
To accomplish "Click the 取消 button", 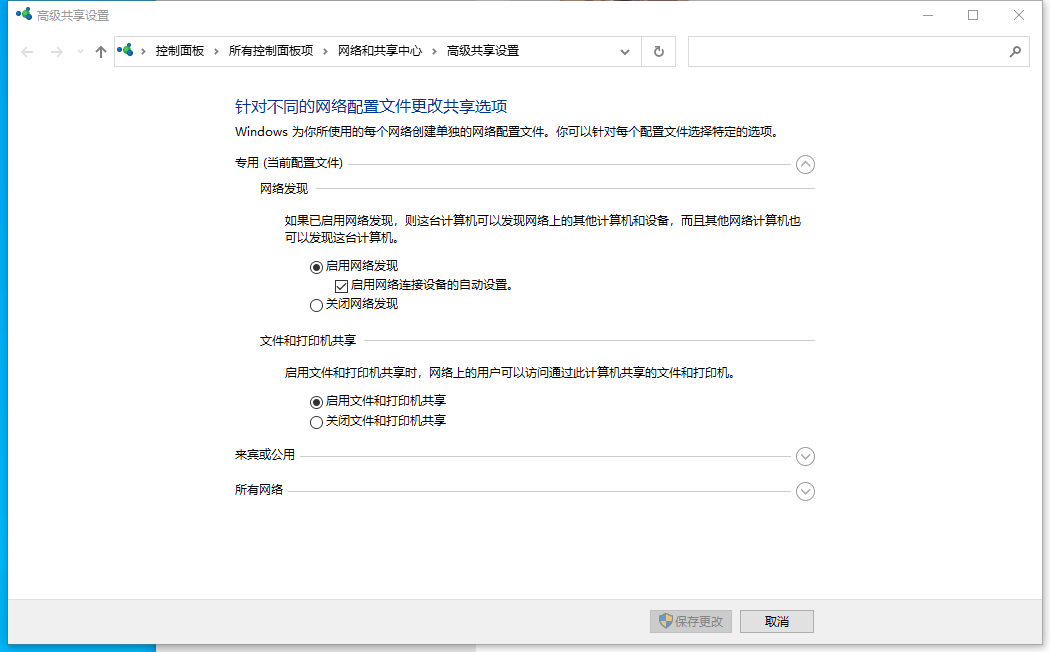I will [777, 621].
